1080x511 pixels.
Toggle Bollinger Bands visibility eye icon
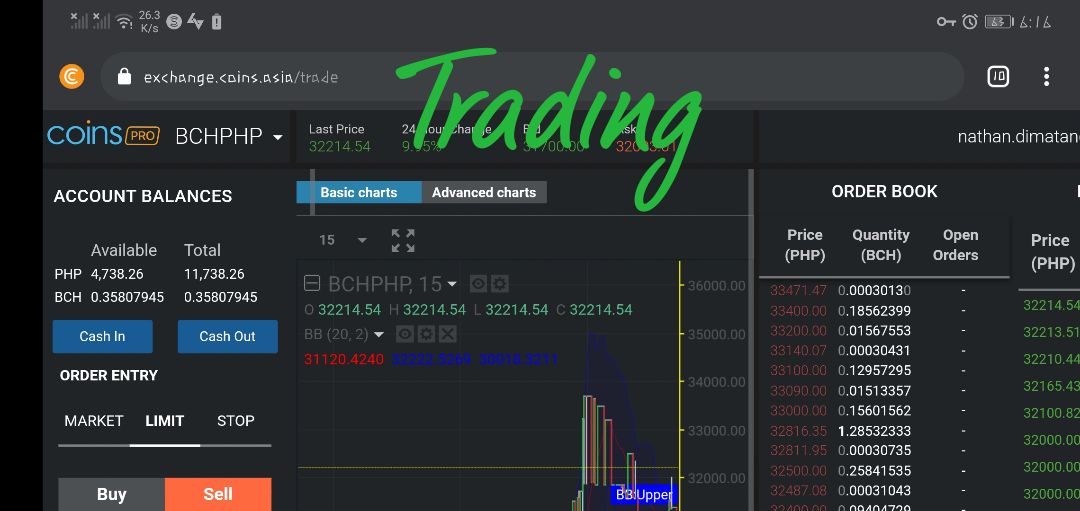point(405,335)
